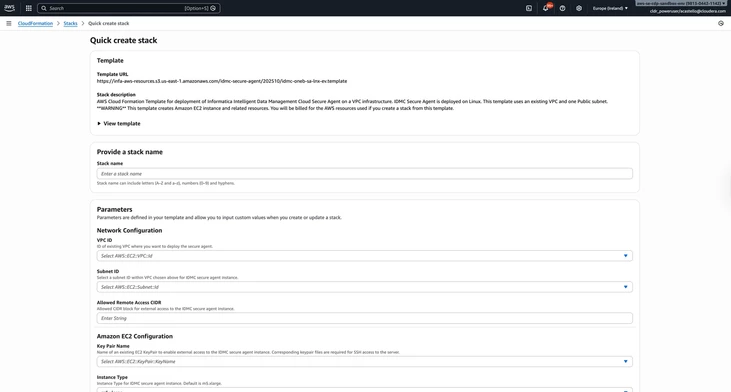731x392 pixels.
Task: Open the notifications bell
Action: (545, 8)
